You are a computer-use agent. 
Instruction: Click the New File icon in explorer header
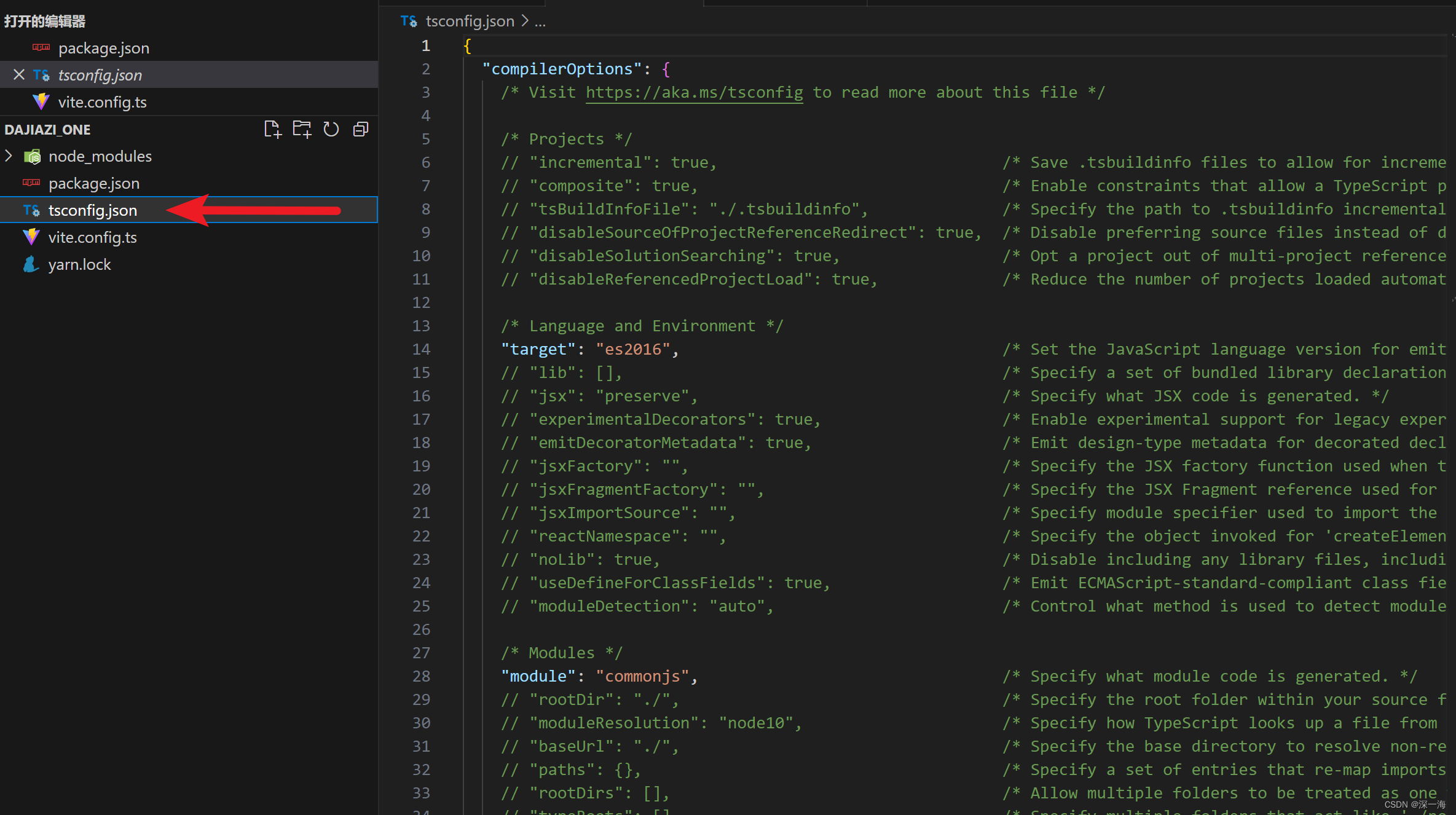click(x=272, y=129)
